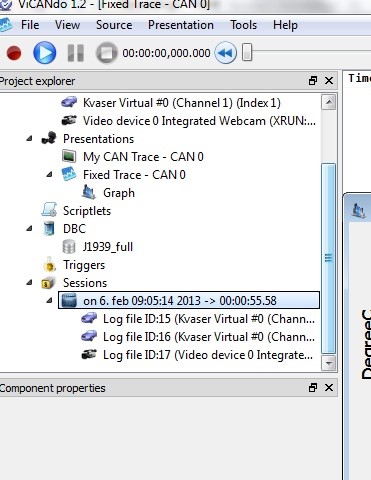371x480 pixels.
Task: Collapse the Fixed Trace - CAN 0 node
Action: click(49, 174)
